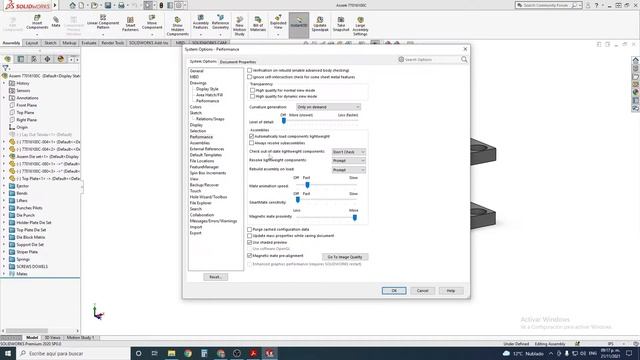The width and height of the screenshot is (640, 360).
Task: Click the Mate animation speed slider handle
Action: pyautogui.click(x=307, y=185)
